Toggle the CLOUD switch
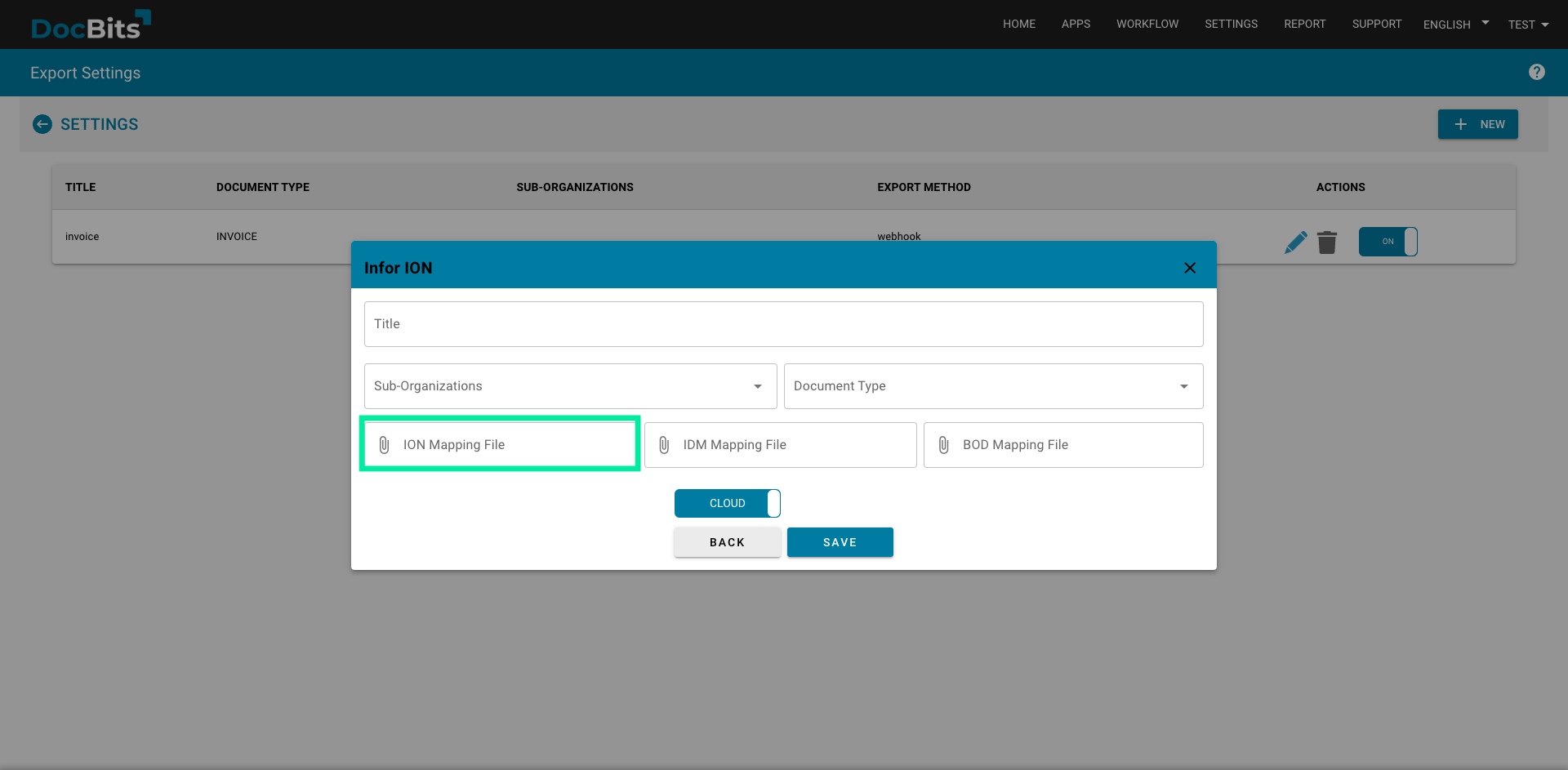The height and width of the screenshot is (770, 1568). click(x=727, y=503)
